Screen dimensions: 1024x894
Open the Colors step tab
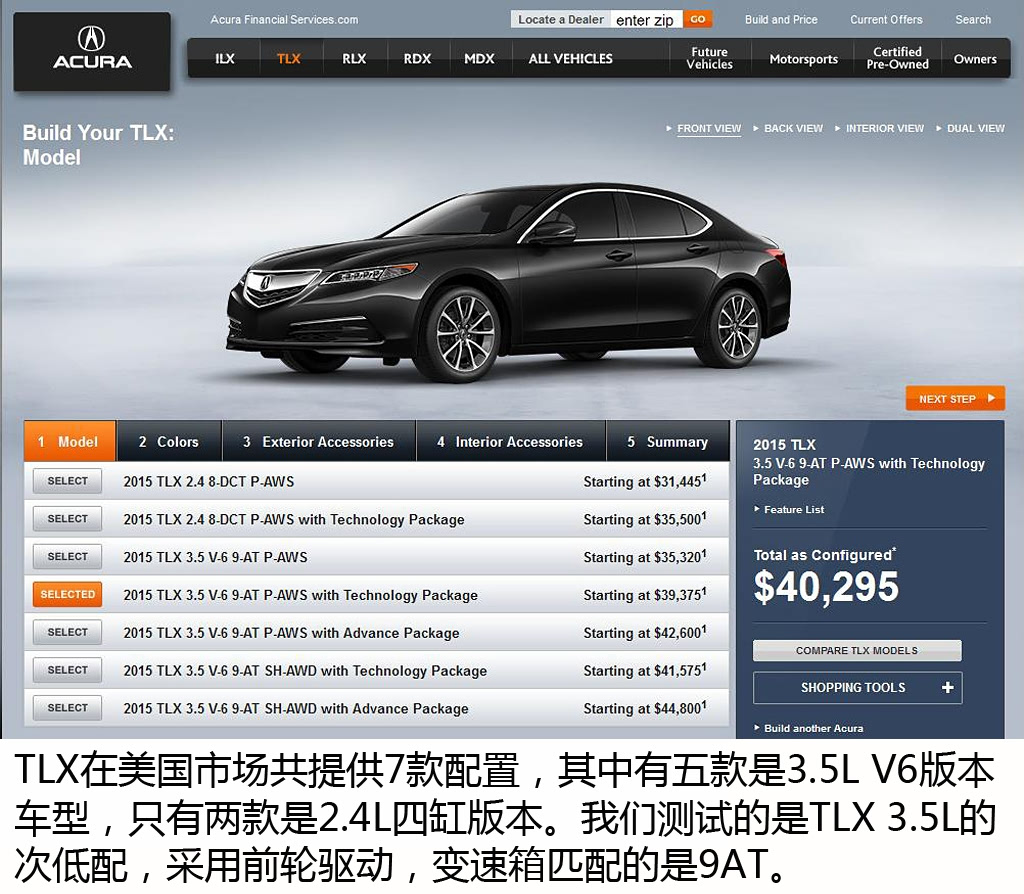pyautogui.click(x=169, y=441)
